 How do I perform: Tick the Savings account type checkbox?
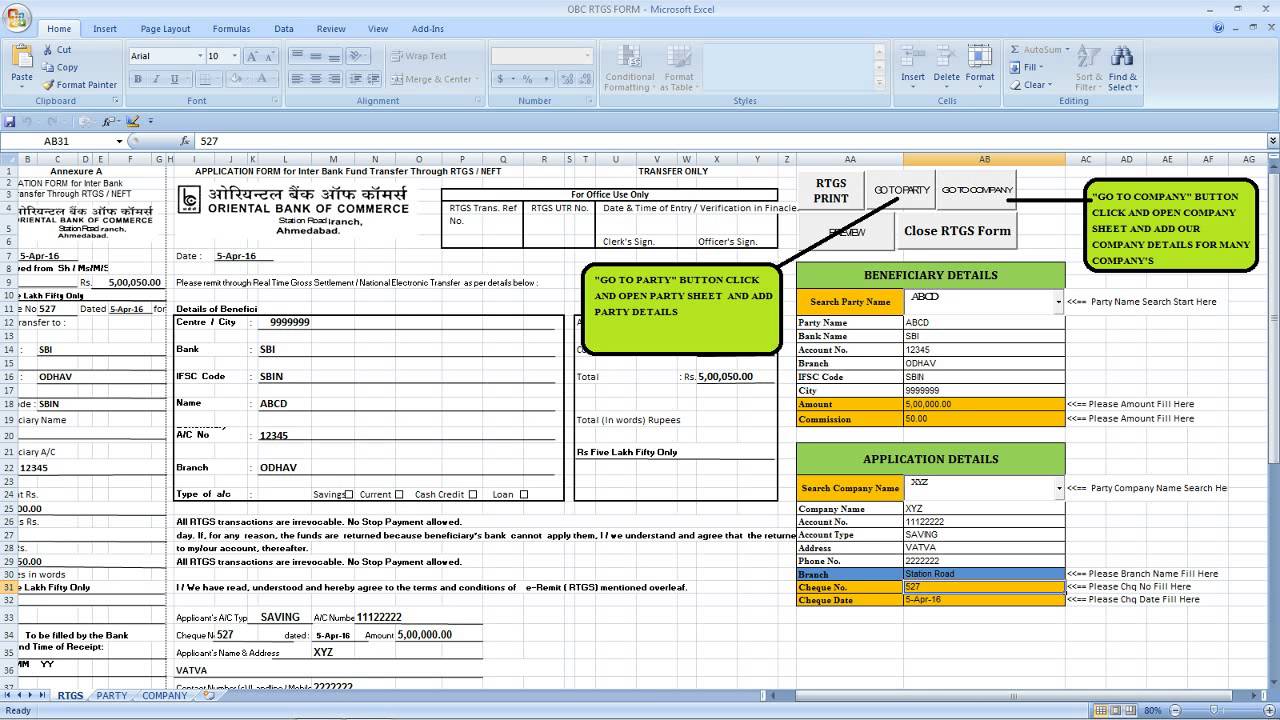pos(349,494)
